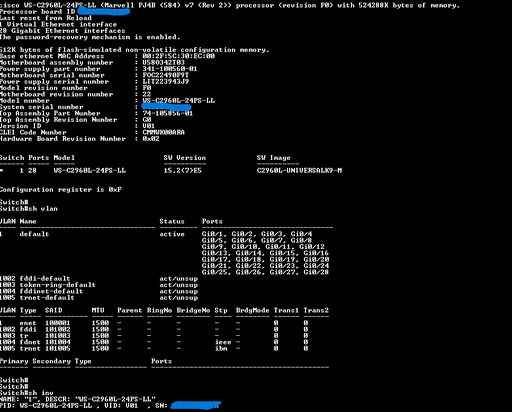Click the 'active' status of VLAN 1

pyautogui.click(x=172, y=234)
